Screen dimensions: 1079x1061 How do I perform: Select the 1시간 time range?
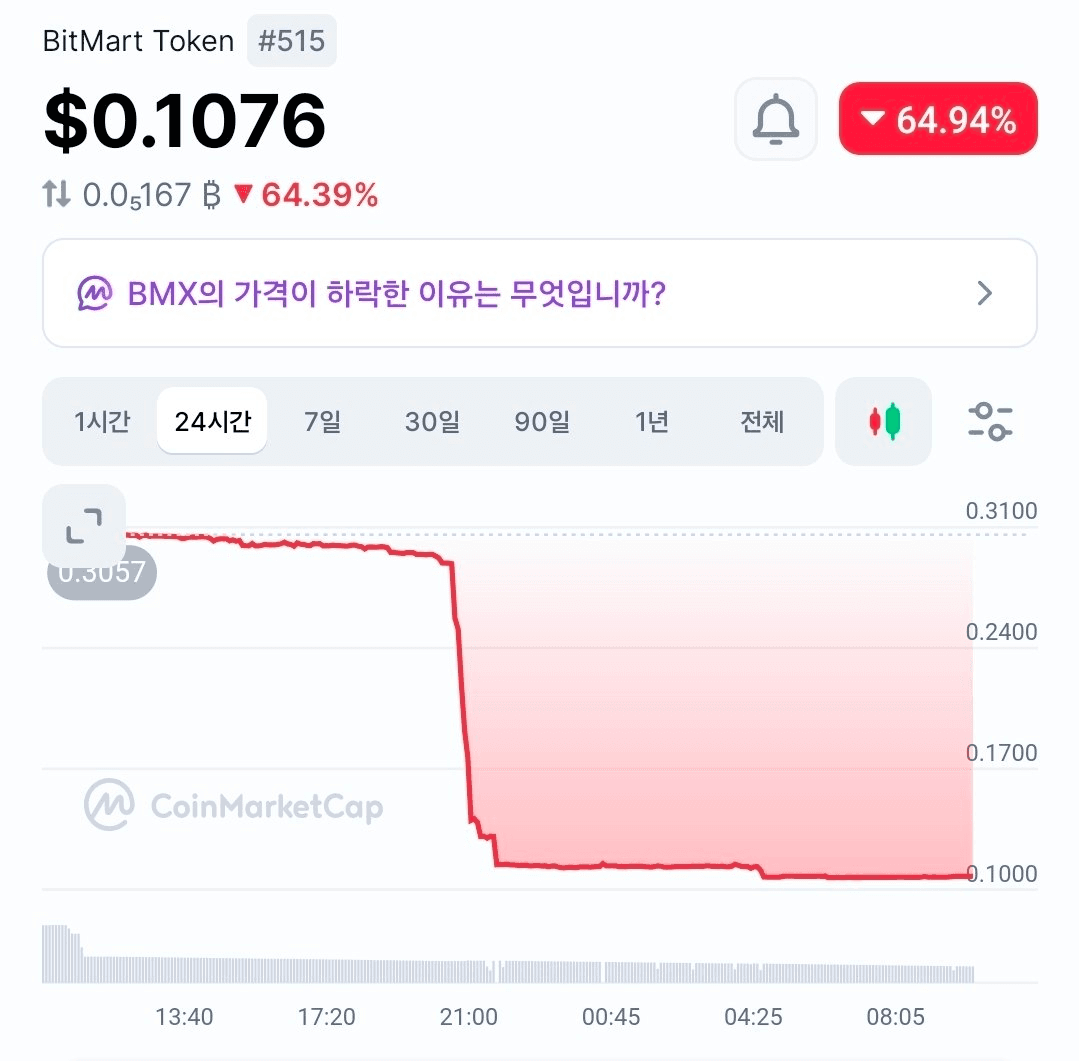pos(102,421)
